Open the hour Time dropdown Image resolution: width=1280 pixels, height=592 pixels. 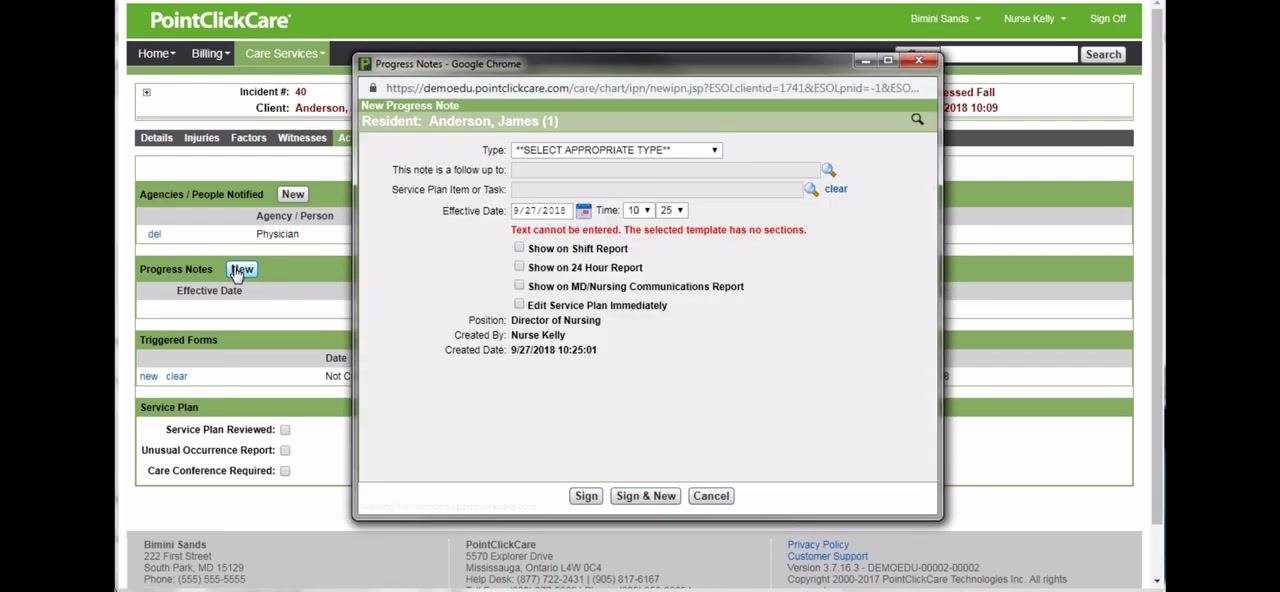click(639, 210)
